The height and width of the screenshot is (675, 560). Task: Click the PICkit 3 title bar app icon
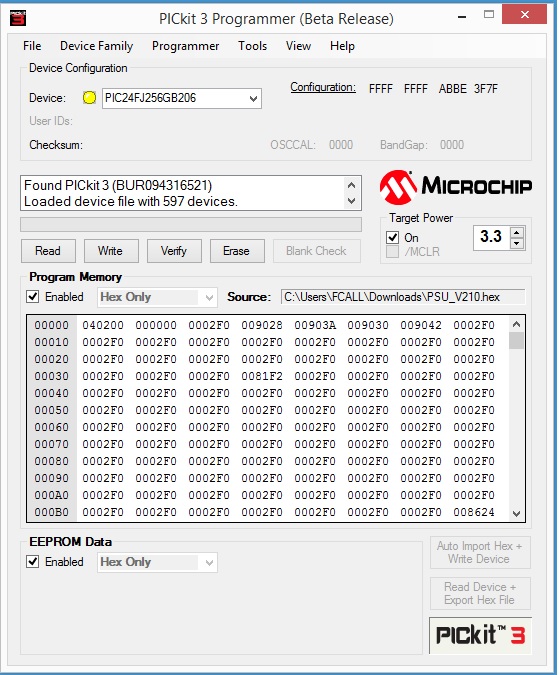[18, 18]
